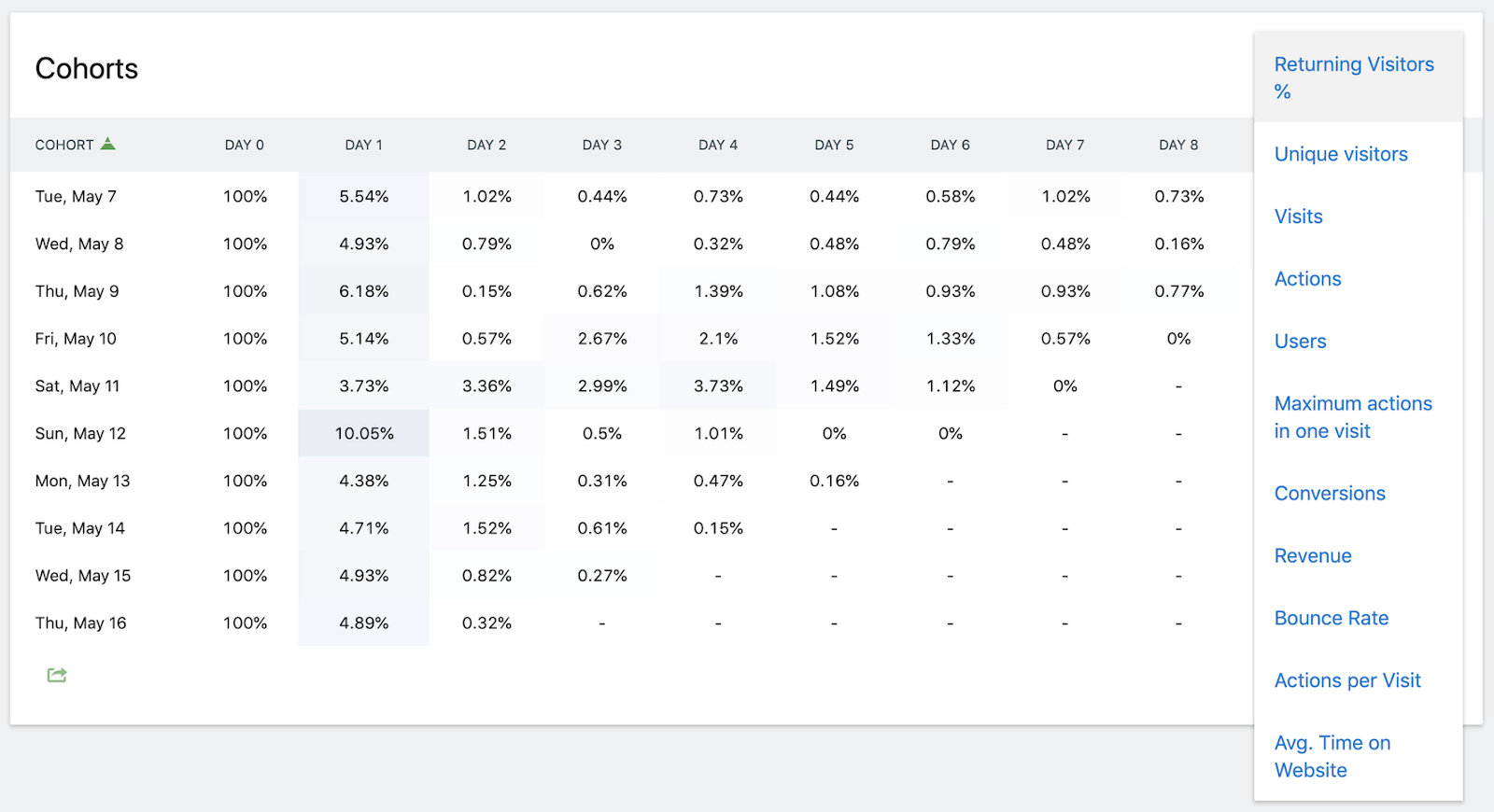
Task: Select Visits metric from the list
Action: pos(1298,216)
